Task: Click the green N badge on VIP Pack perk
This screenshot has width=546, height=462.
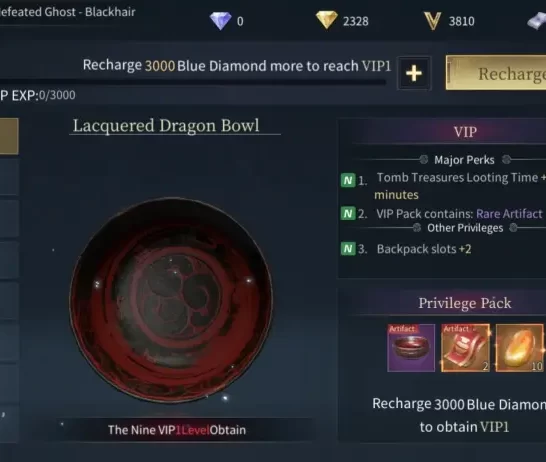Action: point(348,213)
